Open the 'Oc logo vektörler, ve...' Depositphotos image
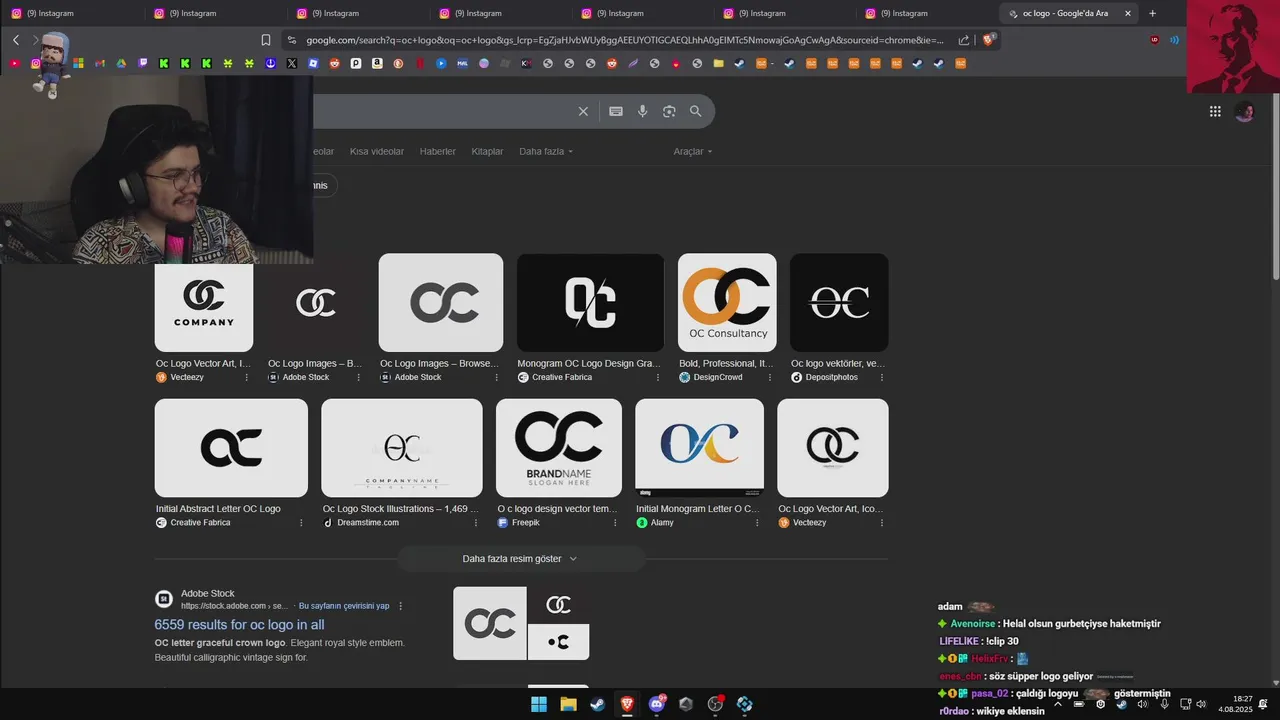 point(839,302)
